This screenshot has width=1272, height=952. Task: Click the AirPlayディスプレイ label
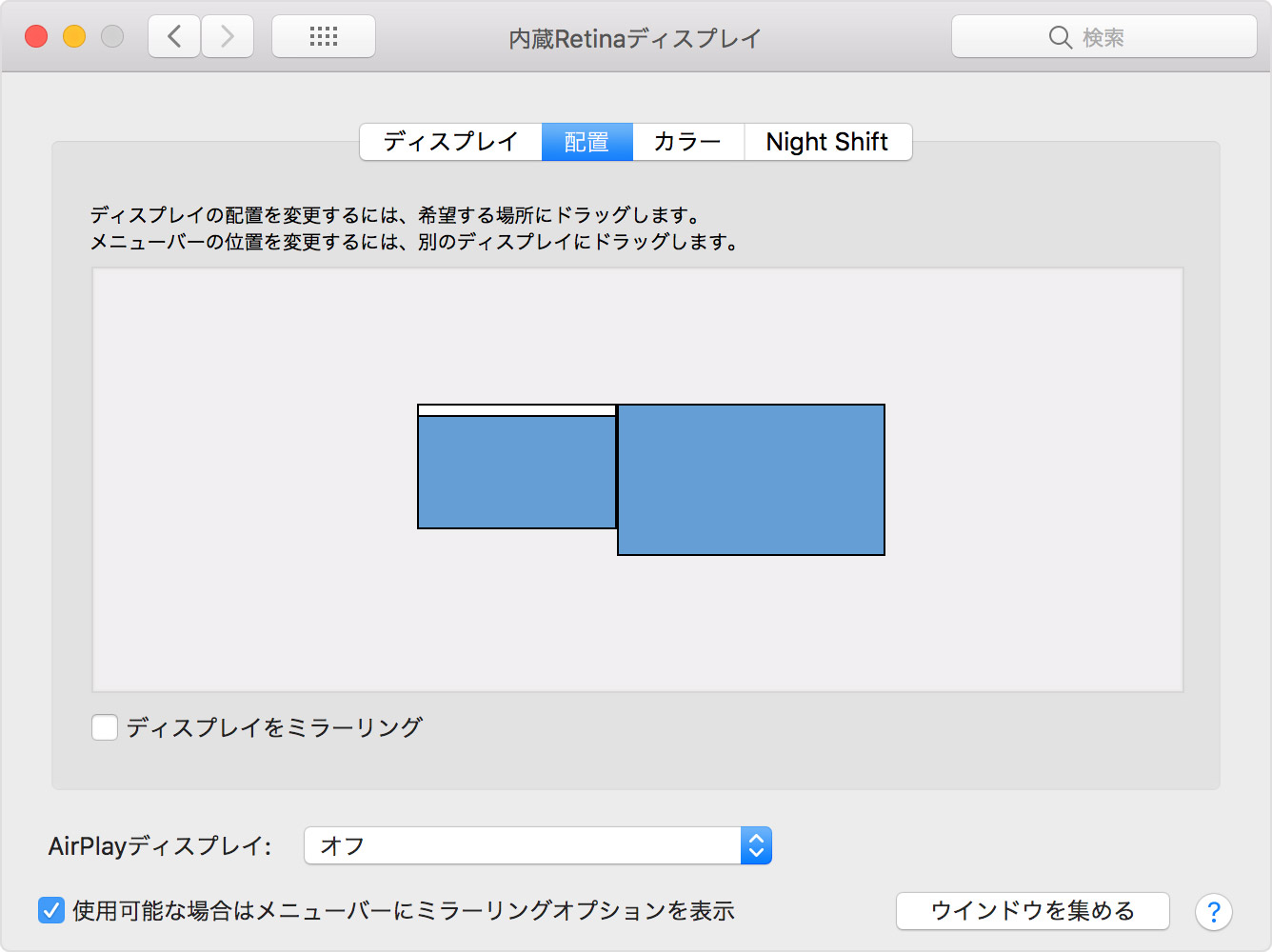tap(160, 845)
